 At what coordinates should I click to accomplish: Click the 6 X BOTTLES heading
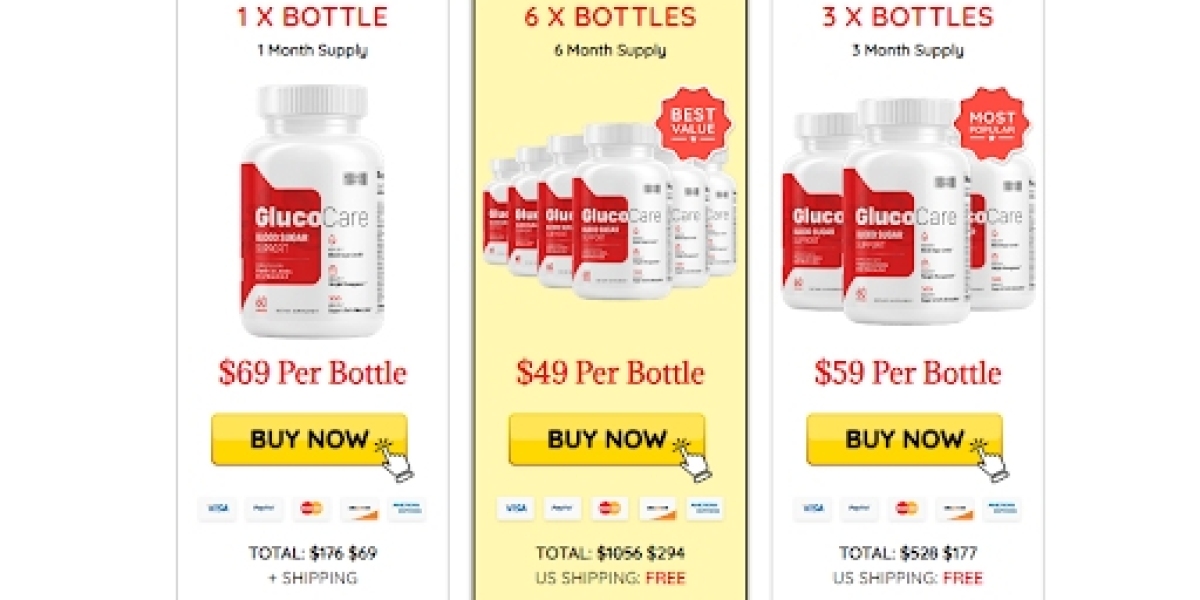610,17
